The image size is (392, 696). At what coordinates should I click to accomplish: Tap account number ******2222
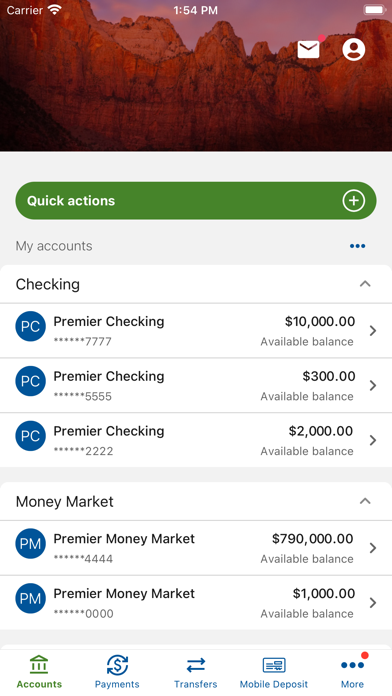click(x=83, y=451)
